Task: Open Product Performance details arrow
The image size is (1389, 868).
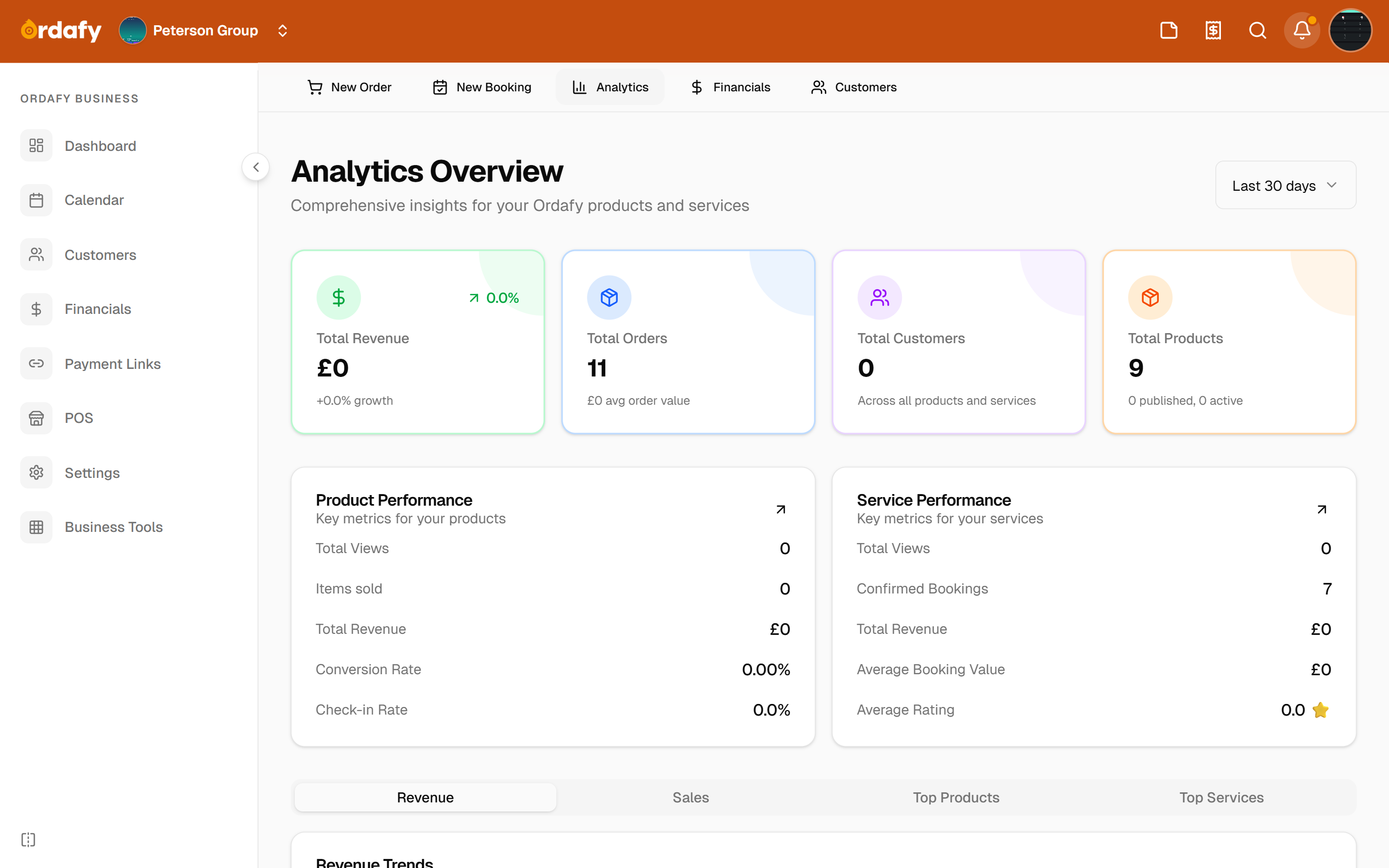Action: pyautogui.click(x=781, y=509)
